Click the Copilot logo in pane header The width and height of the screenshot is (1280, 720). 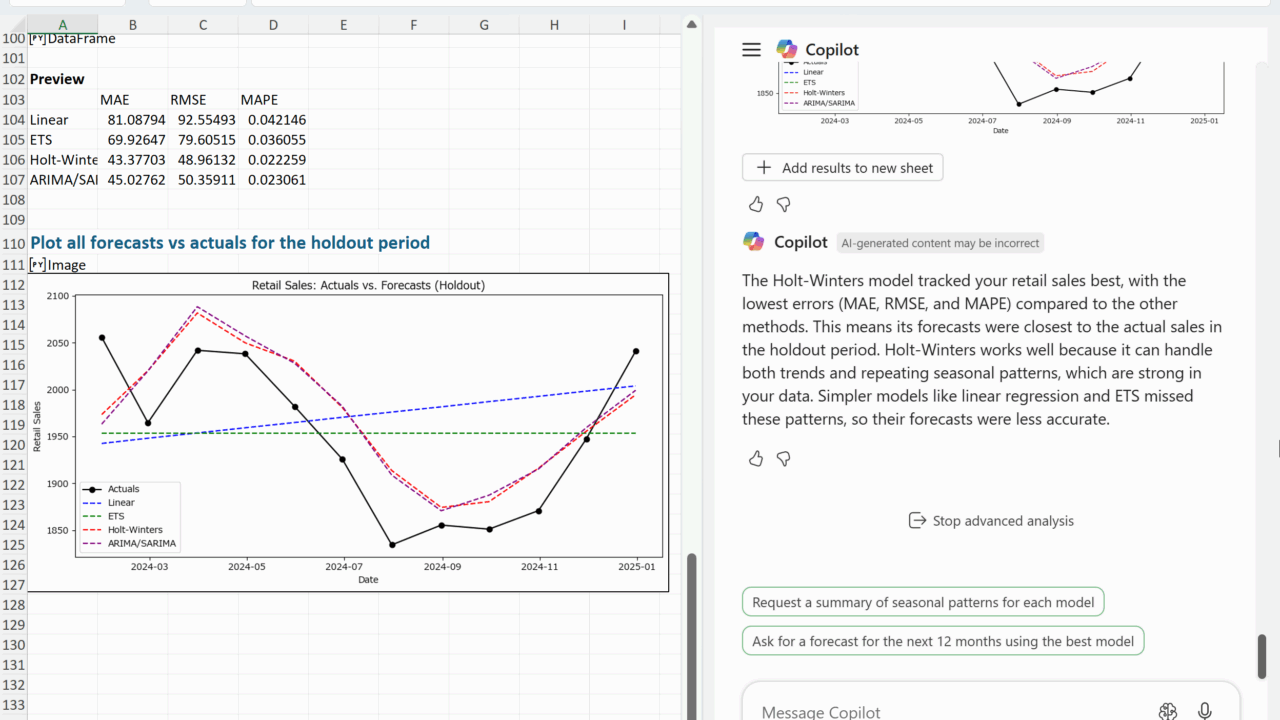787,50
